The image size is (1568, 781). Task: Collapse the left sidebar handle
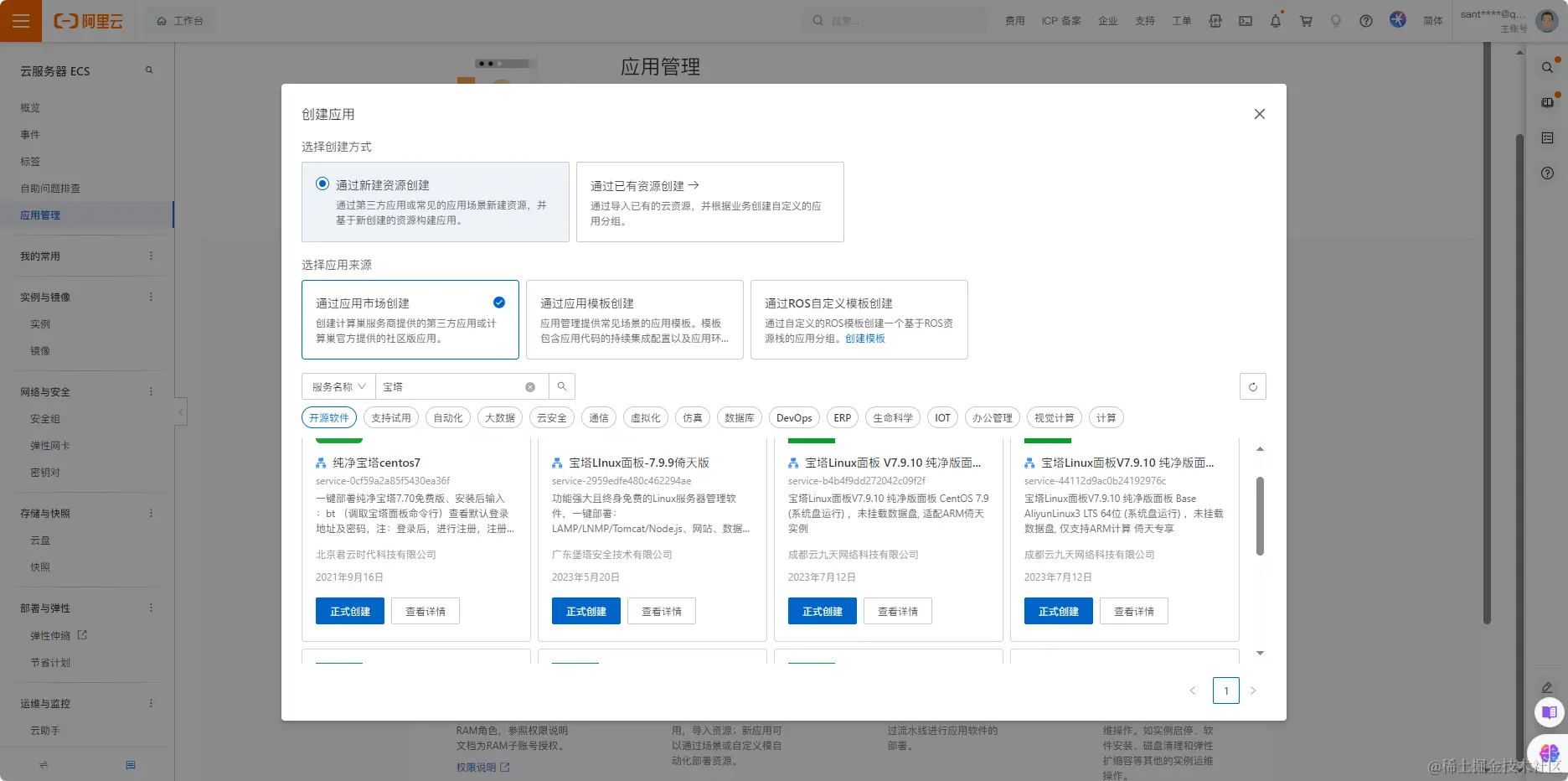181,412
